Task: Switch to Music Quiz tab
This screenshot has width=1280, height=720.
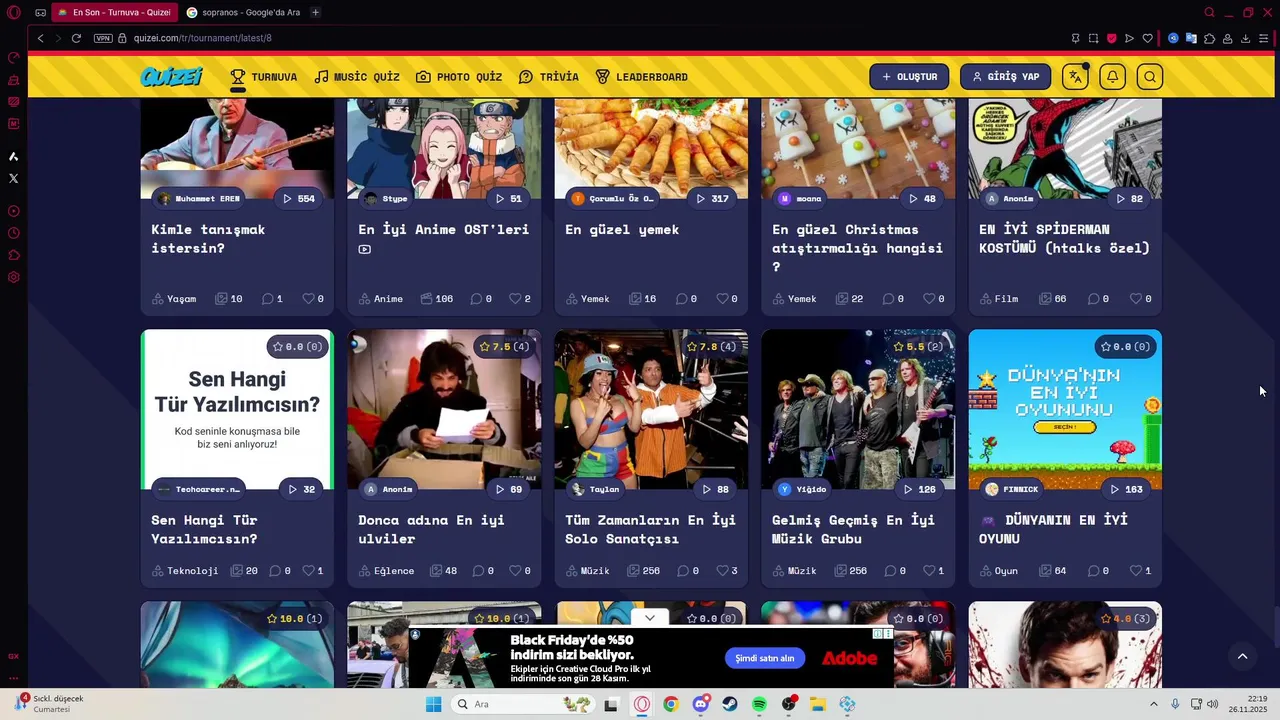Action: click(x=356, y=77)
